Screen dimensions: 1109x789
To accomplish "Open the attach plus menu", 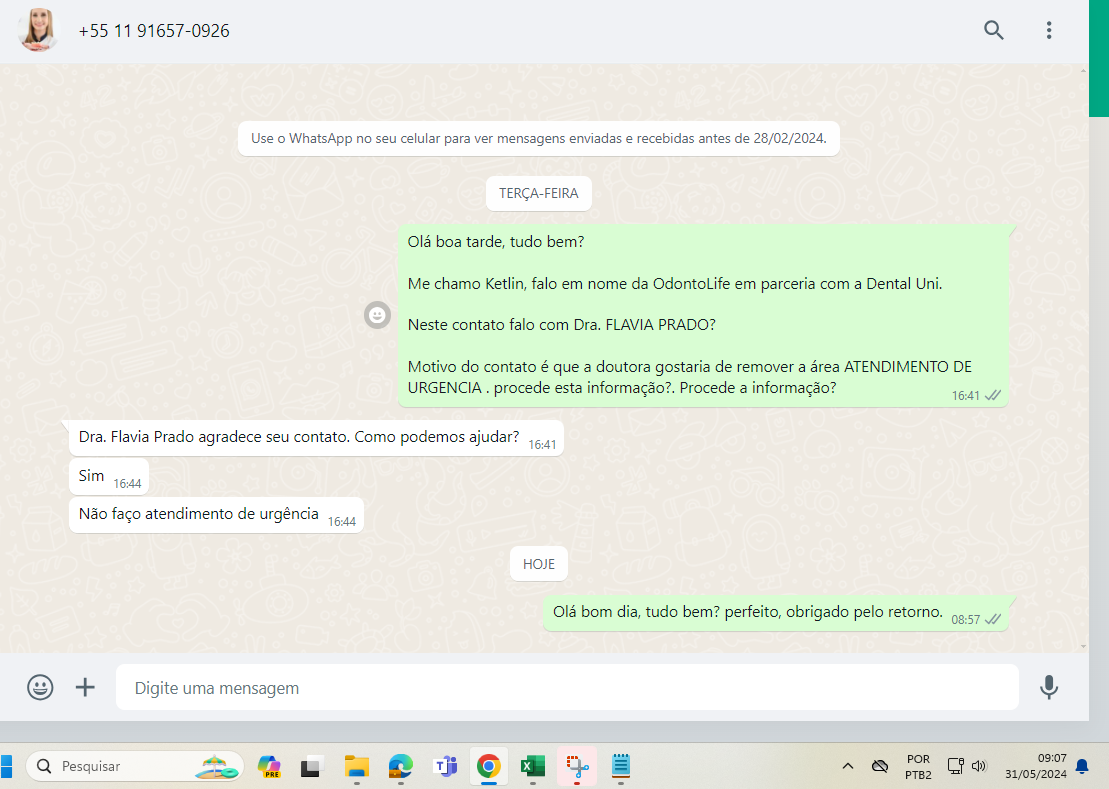I will [85, 687].
